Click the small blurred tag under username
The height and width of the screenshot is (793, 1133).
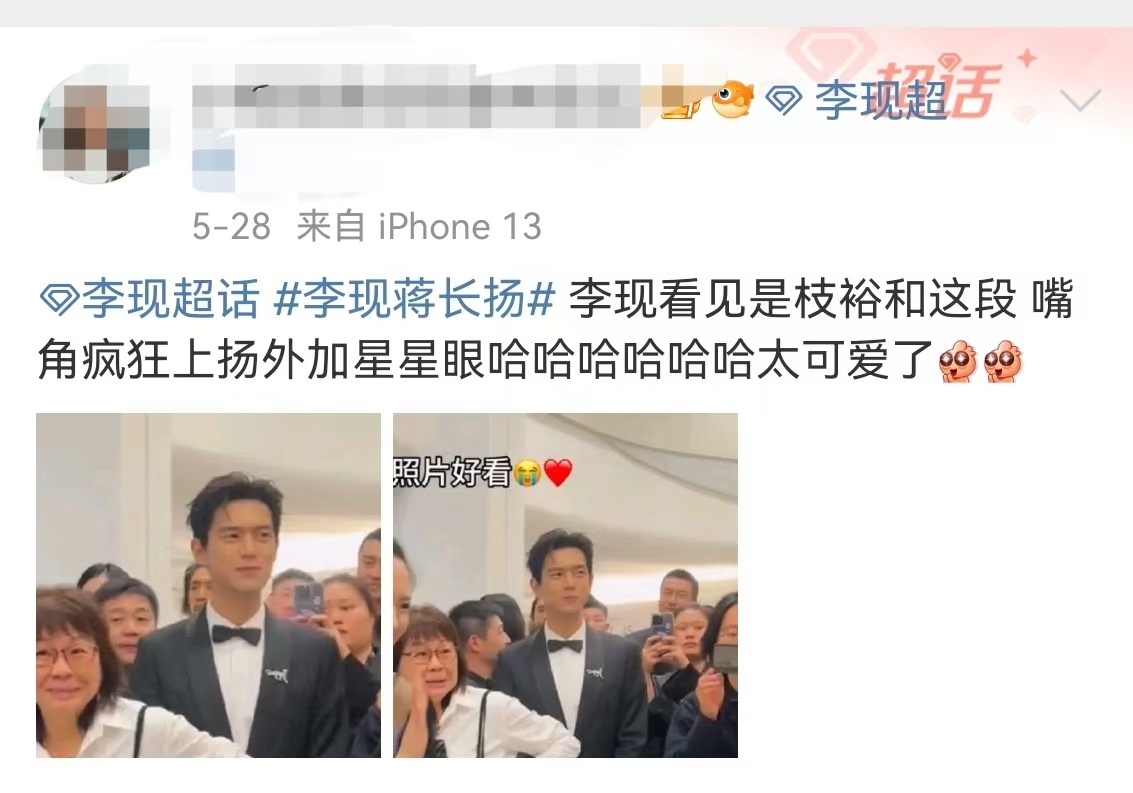214,163
